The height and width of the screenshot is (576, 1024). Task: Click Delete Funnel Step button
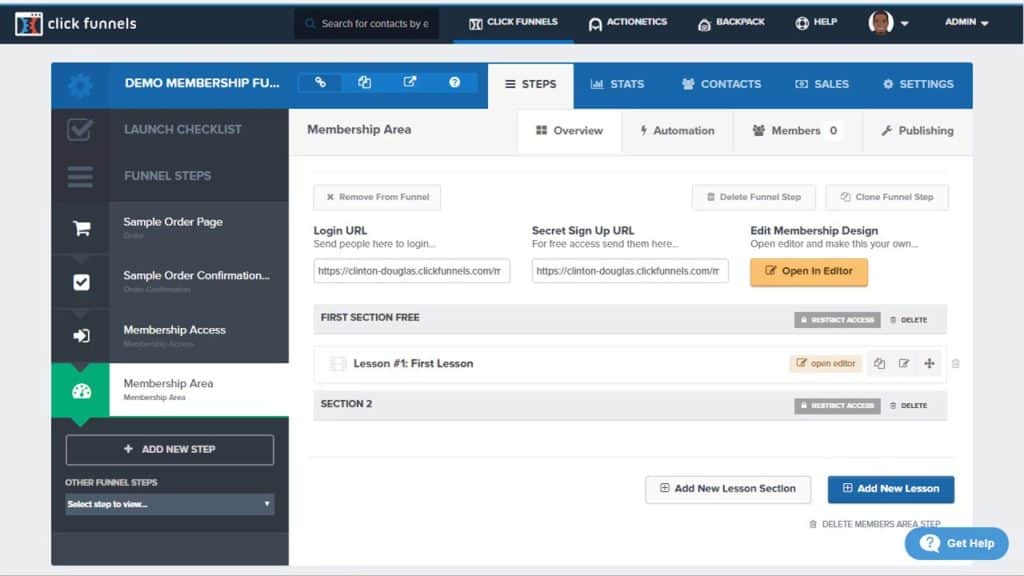click(x=754, y=197)
